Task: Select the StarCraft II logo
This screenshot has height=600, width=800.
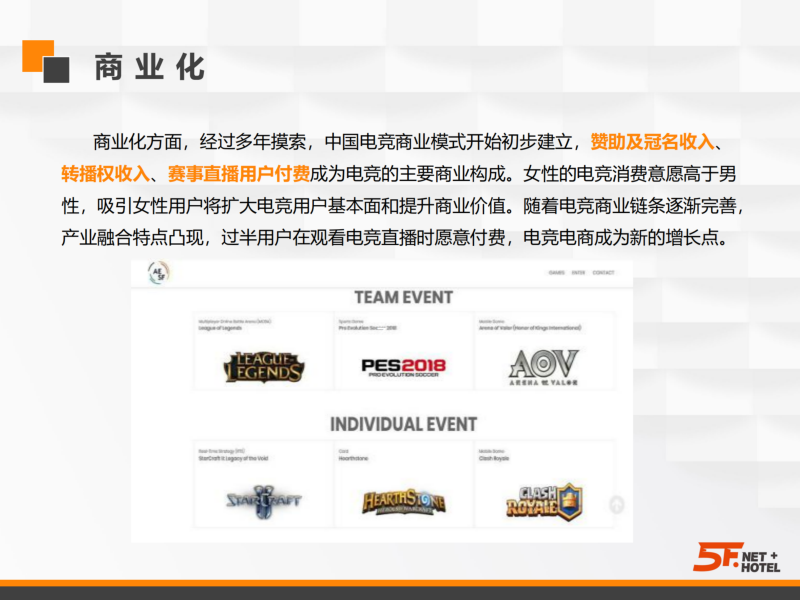Action: (264, 502)
